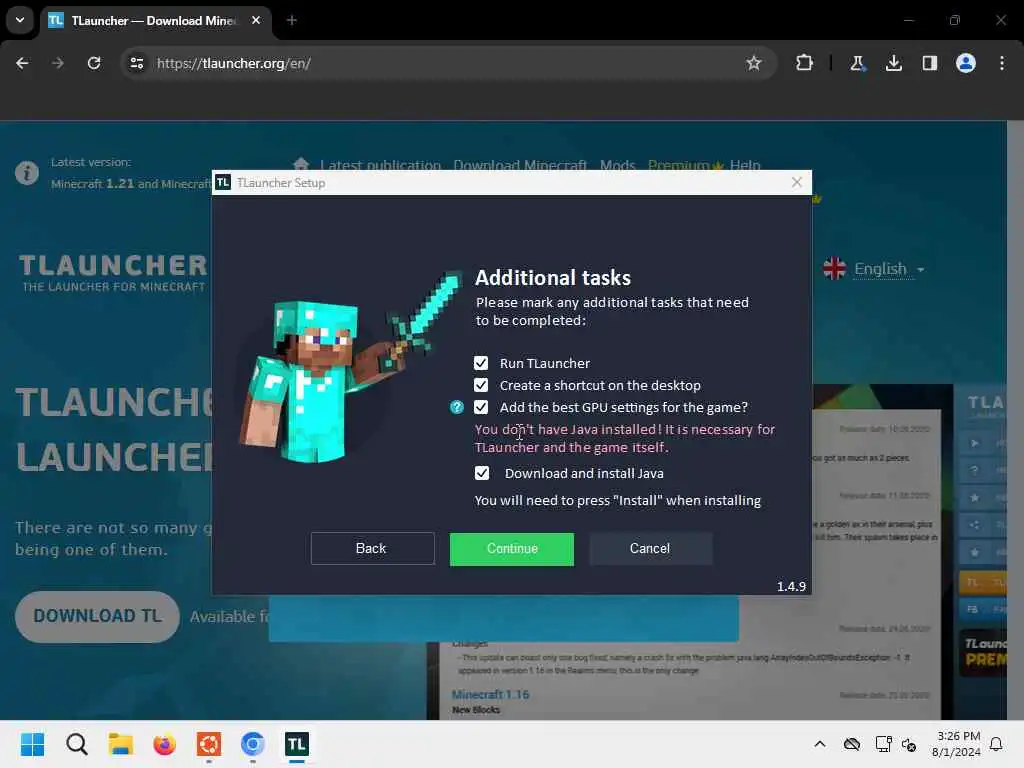The image size is (1024, 768).
Task: Click the DOWNLOAD TL button on webpage
Action: coord(97,616)
